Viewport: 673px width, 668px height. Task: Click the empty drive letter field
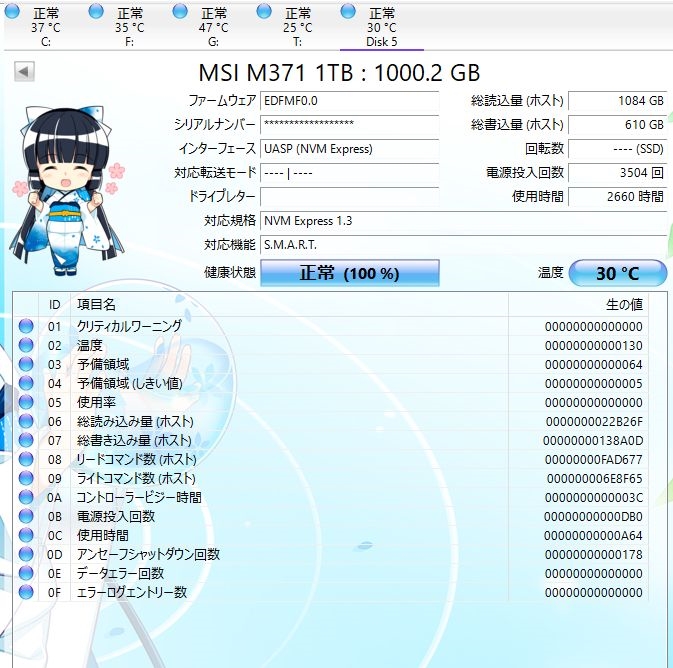(x=349, y=197)
